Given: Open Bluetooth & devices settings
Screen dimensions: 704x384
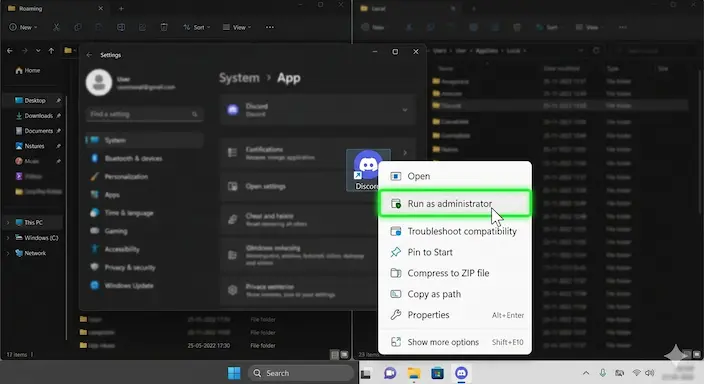Looking at the screenshot, I should [144, 159].
